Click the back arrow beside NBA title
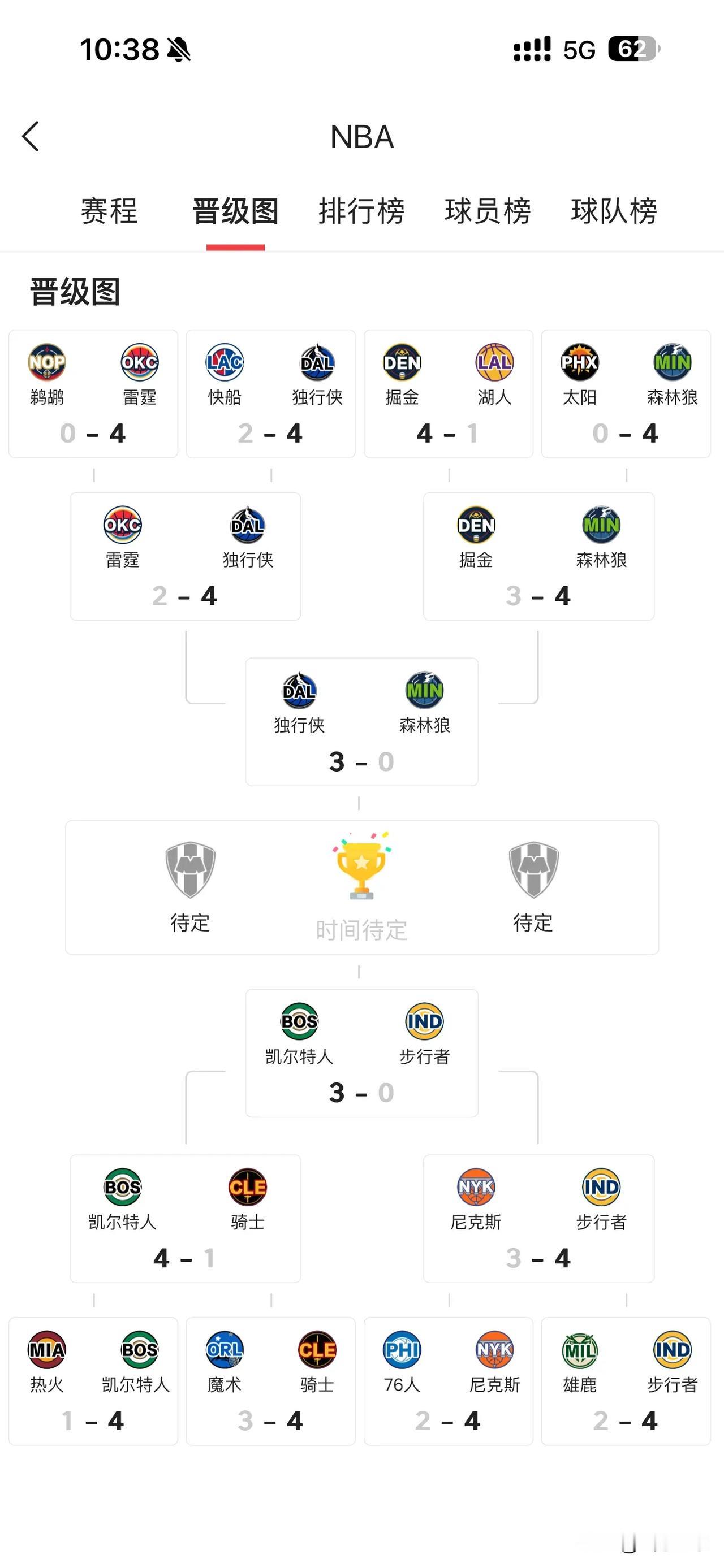The height and width of the screenshot is (1568, 724). click(30, 137)
